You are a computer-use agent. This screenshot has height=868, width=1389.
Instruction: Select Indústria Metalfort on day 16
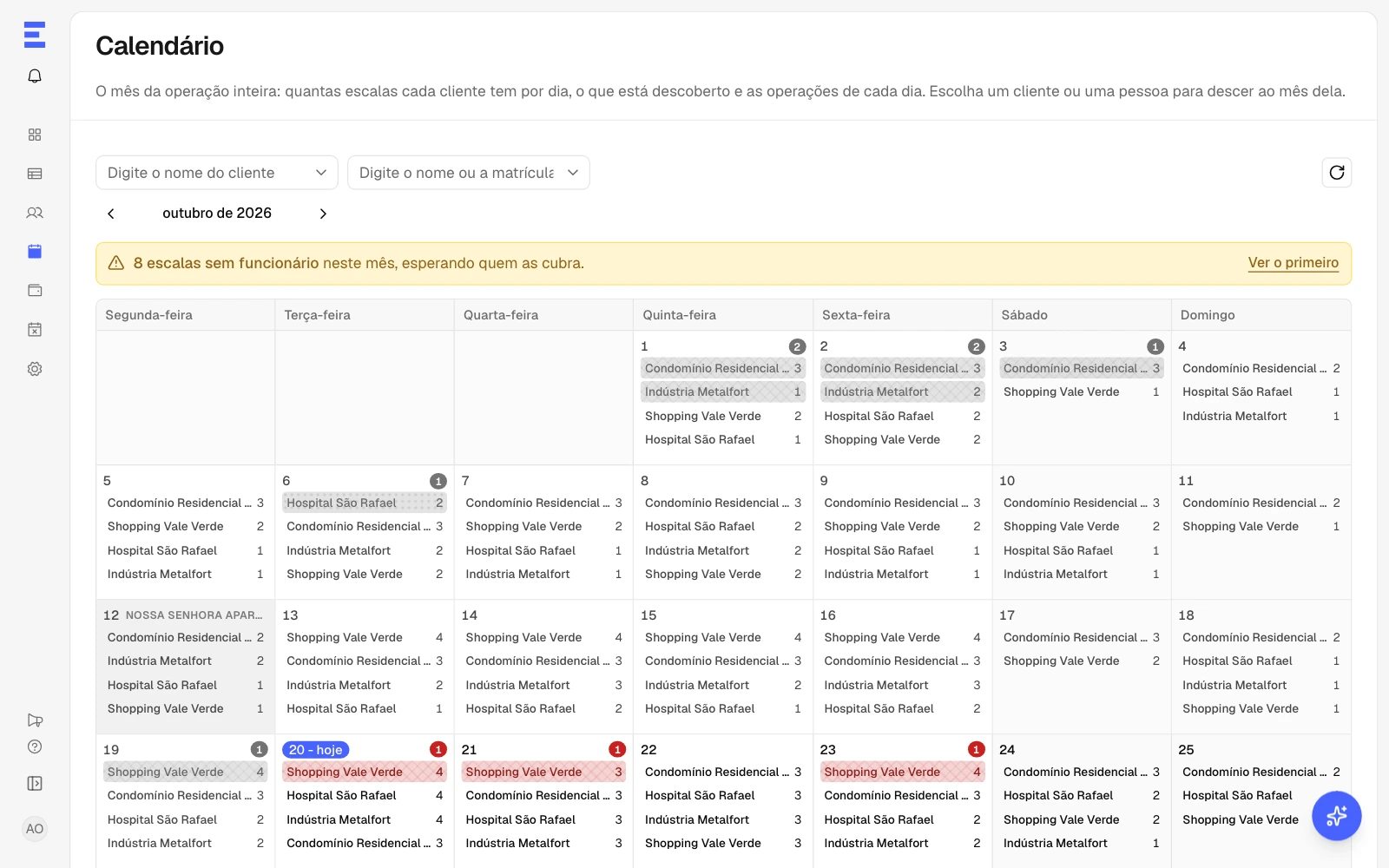click(x=903, y=685)
